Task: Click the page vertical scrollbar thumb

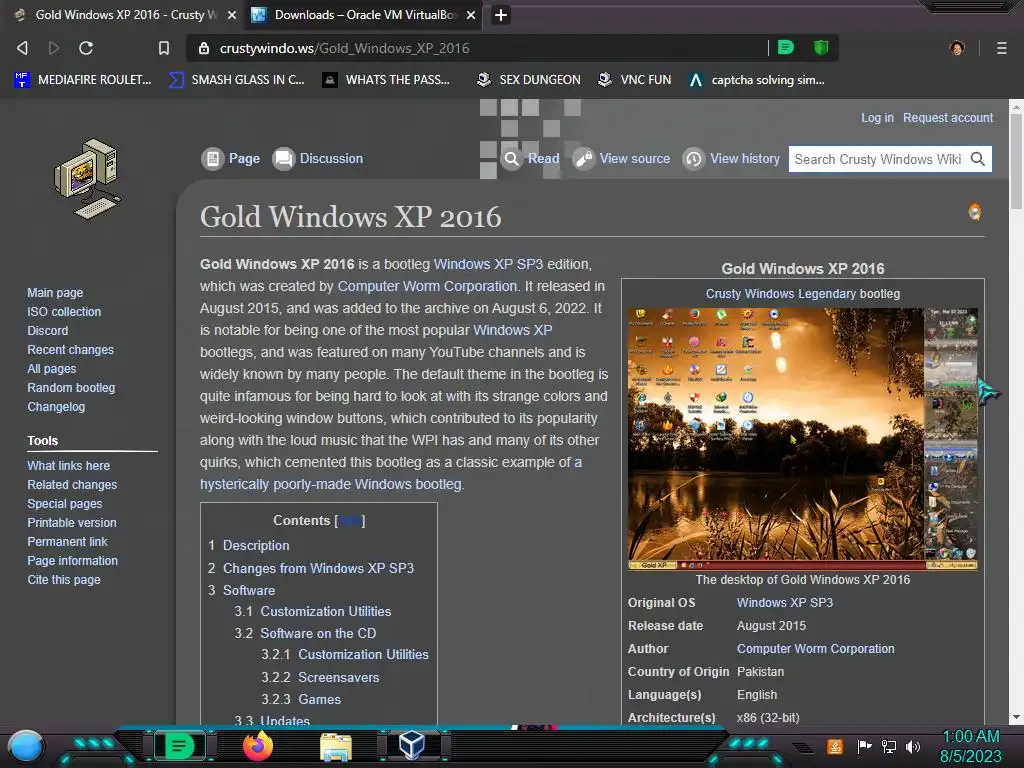Action: click(x=1016, y=161)
